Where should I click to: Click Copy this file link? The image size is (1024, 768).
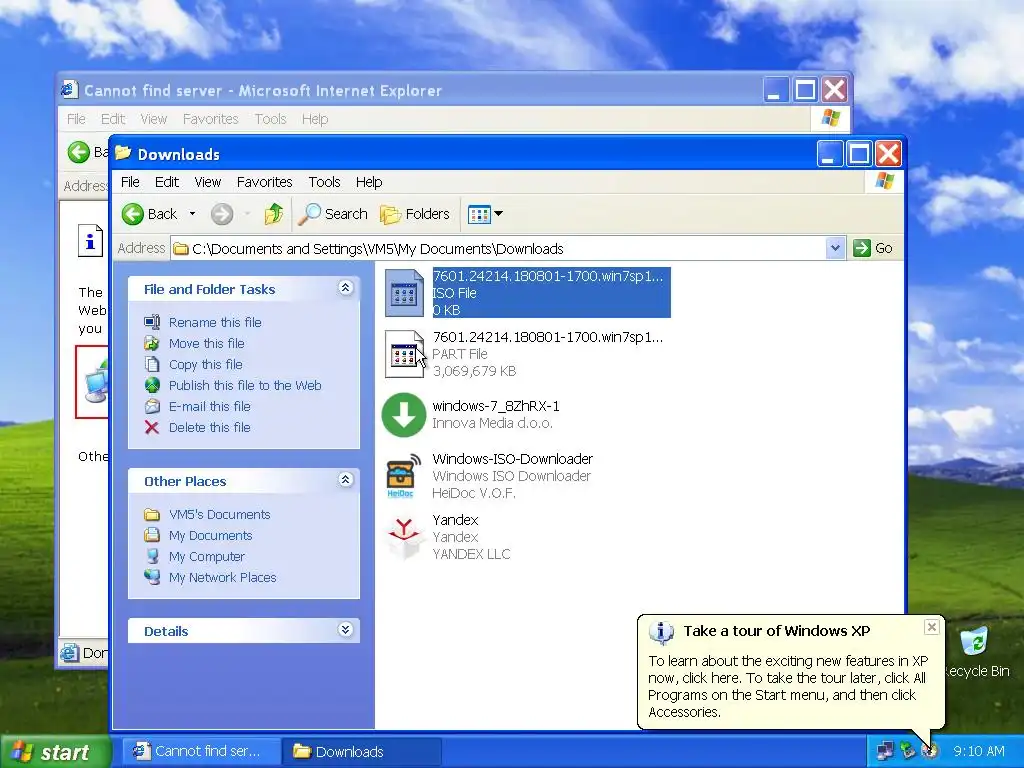coord(206,364)
